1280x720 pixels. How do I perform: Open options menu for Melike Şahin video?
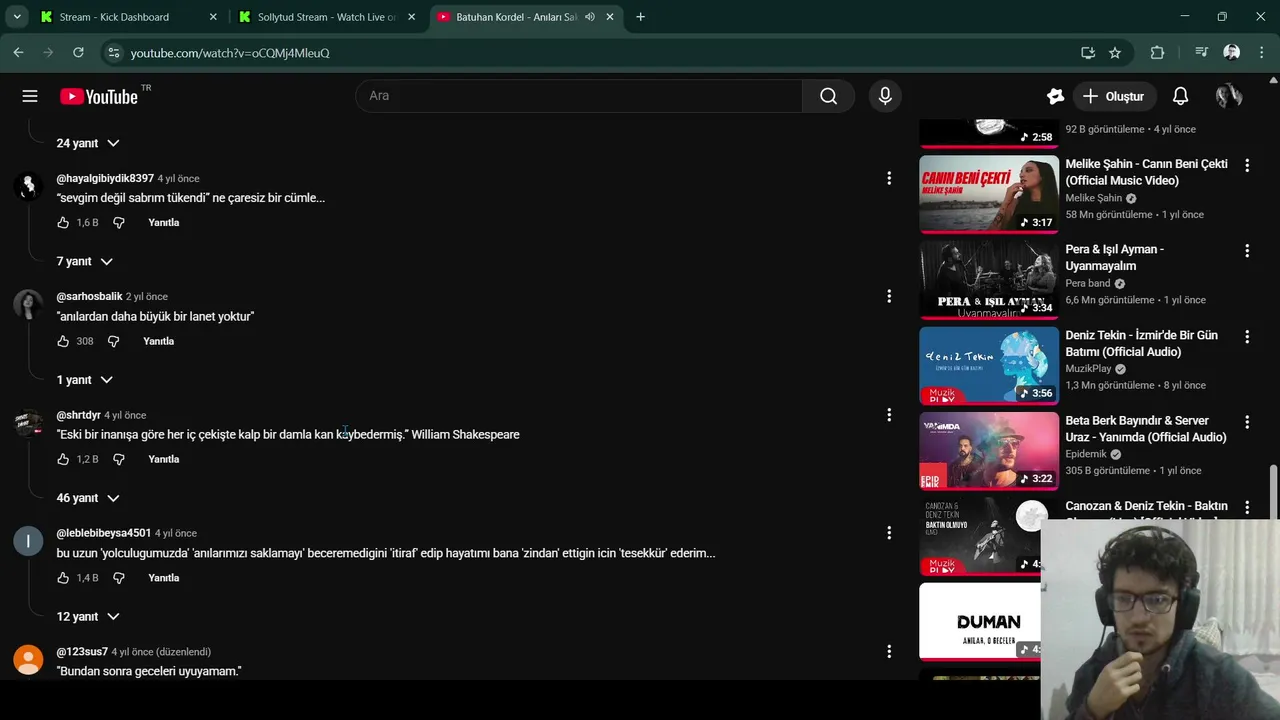tap(1247, 165)
